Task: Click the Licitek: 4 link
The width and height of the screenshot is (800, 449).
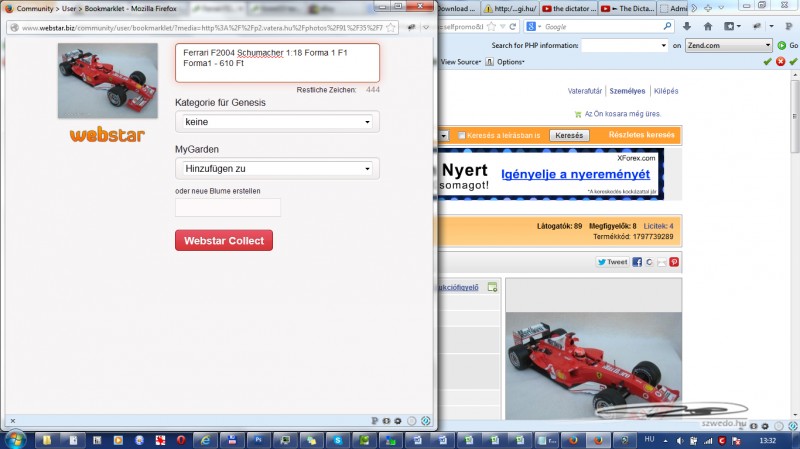Action: 658,226
